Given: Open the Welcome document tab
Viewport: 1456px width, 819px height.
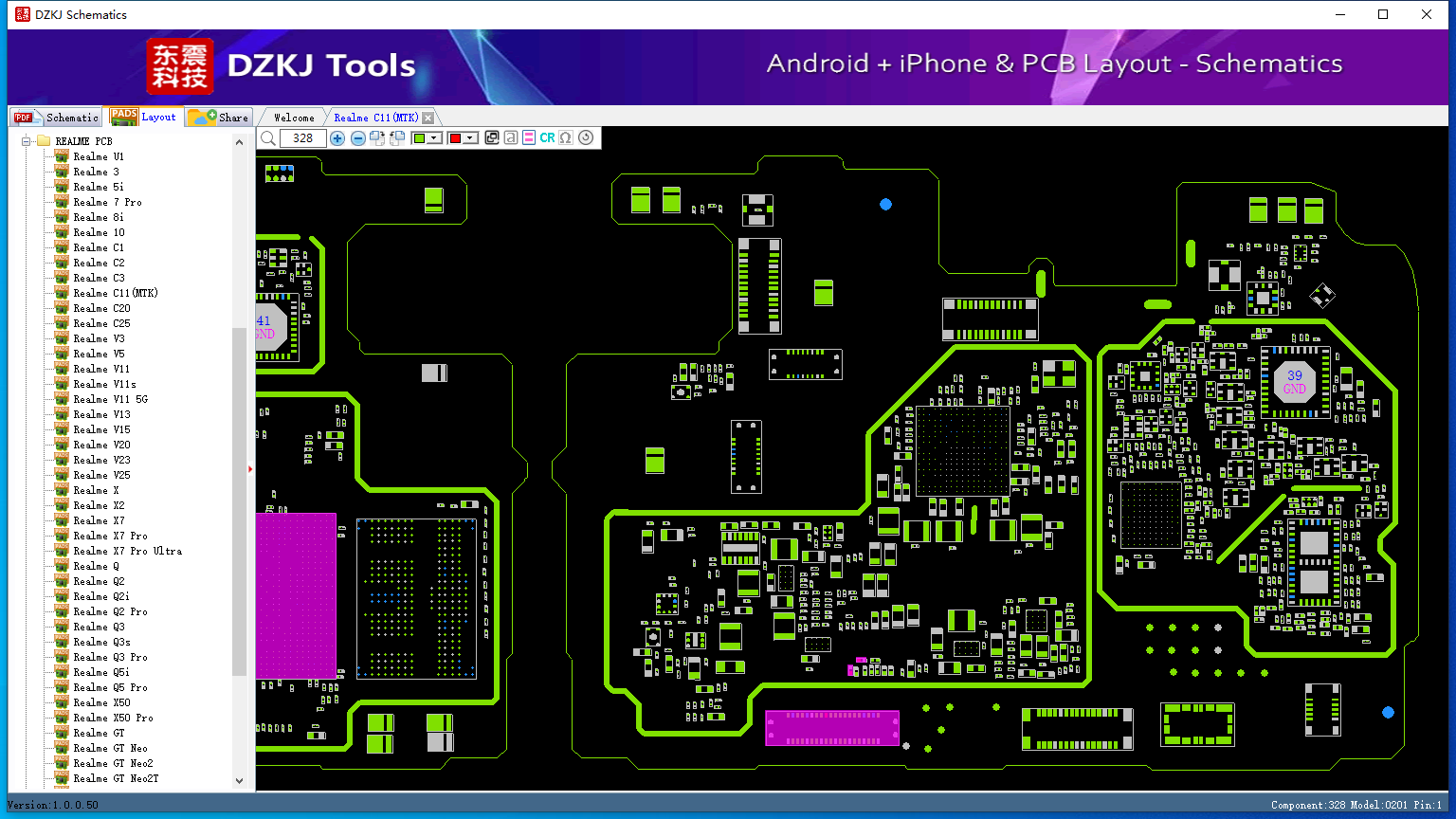Looking at the screenshot, I should [294, 118].
